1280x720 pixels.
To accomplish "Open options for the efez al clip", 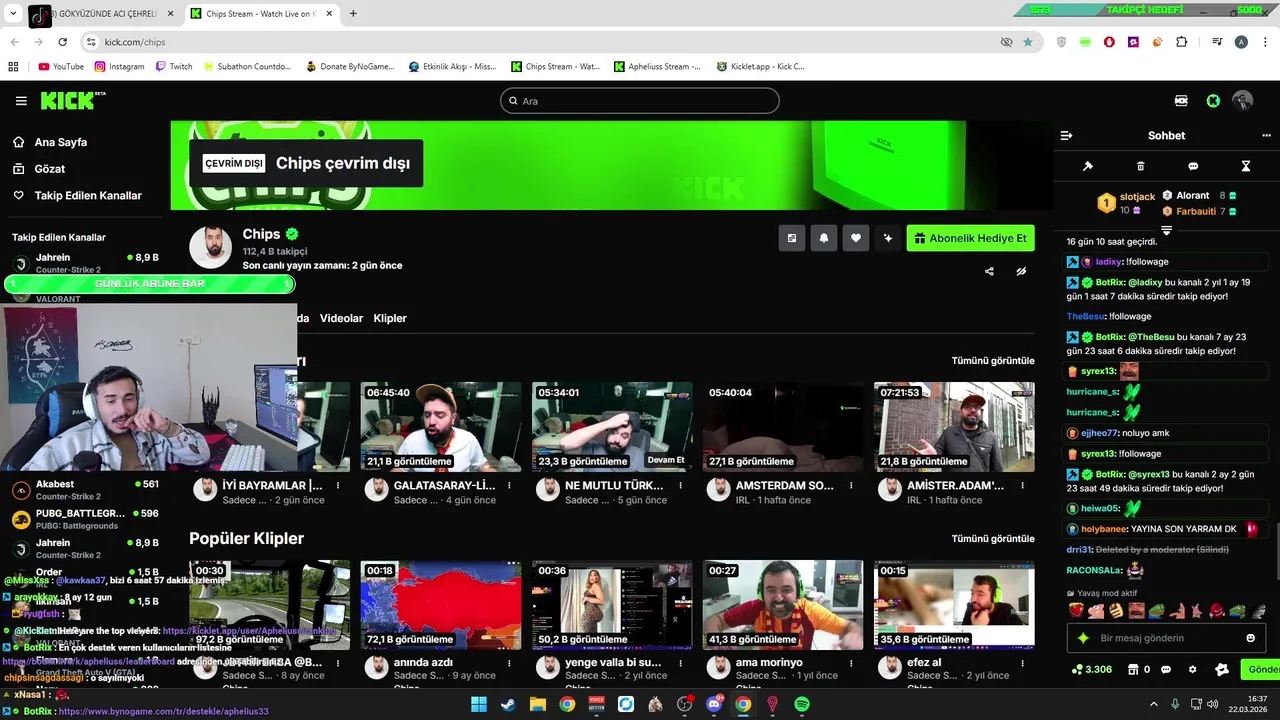I will click(1022, 663).
